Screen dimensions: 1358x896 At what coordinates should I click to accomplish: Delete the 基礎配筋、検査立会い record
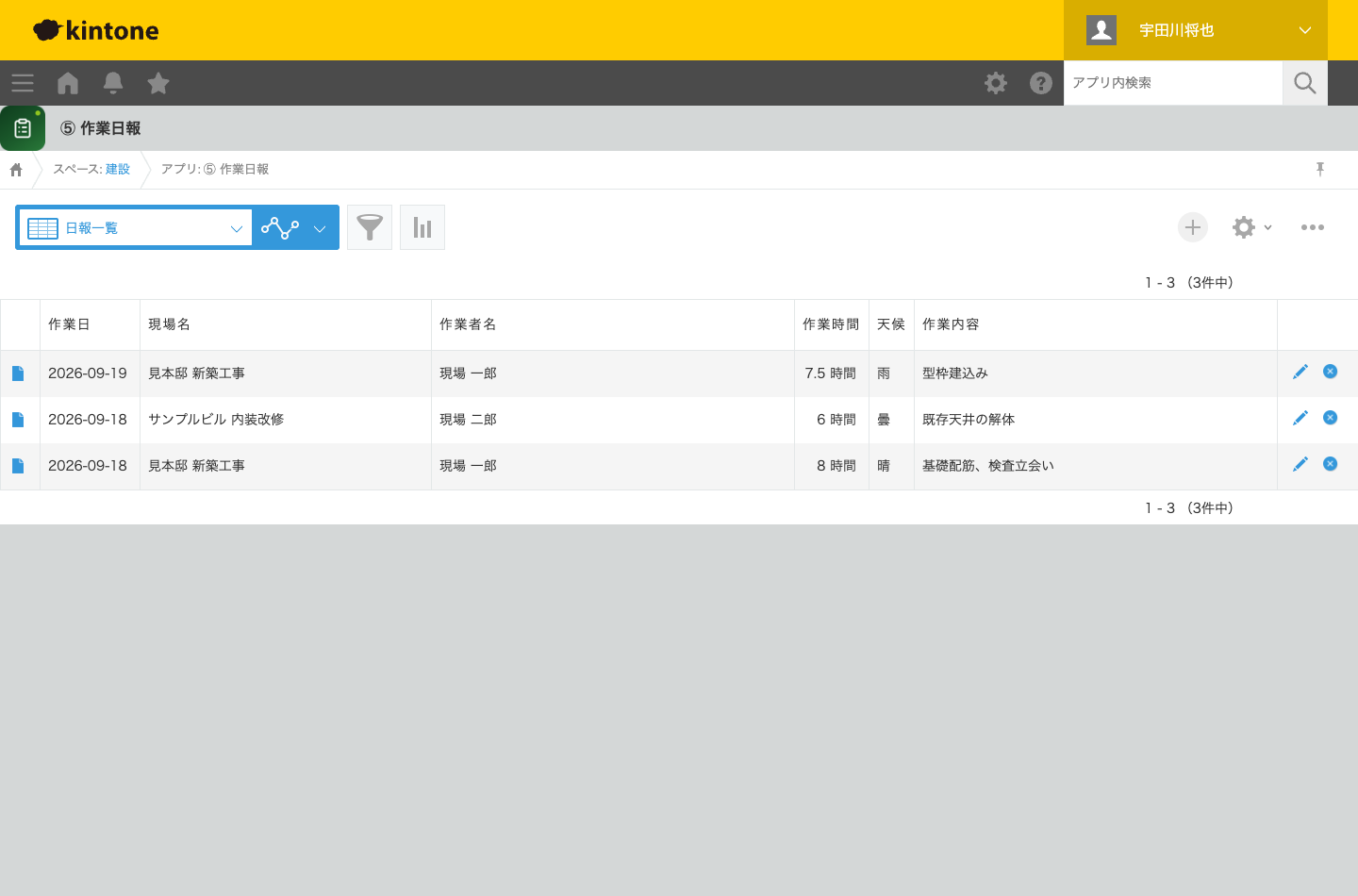pyautogui.click(x=1331, y=464)
